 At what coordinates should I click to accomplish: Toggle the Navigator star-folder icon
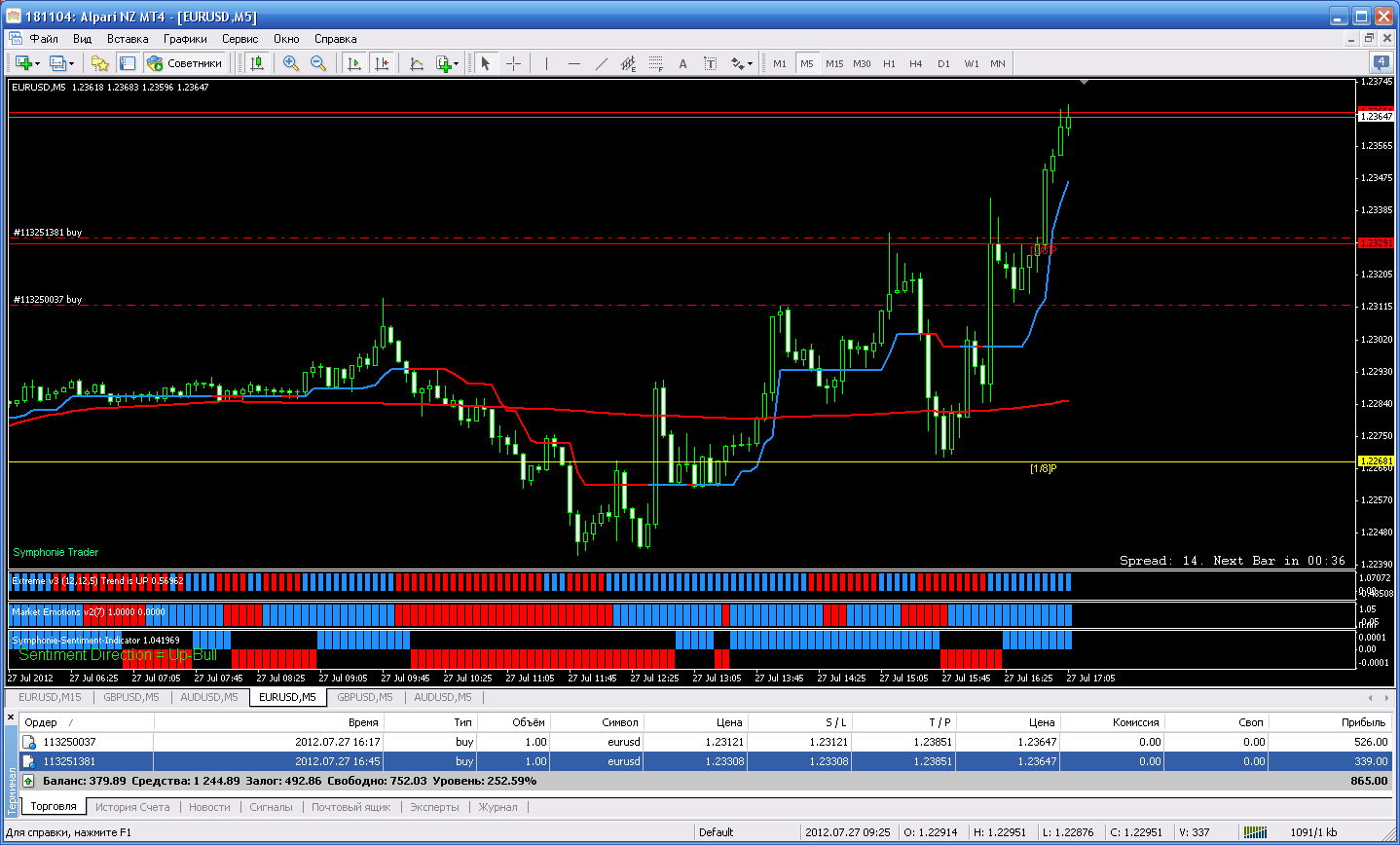point(99,63)
